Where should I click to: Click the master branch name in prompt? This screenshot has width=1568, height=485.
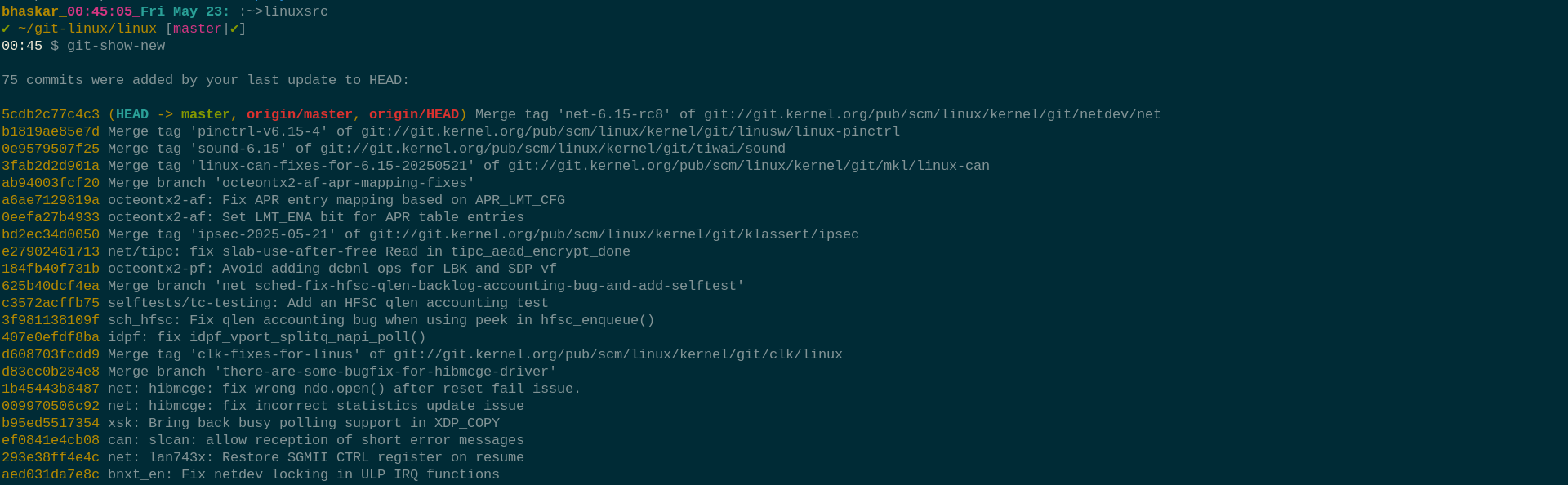point(197,29)
